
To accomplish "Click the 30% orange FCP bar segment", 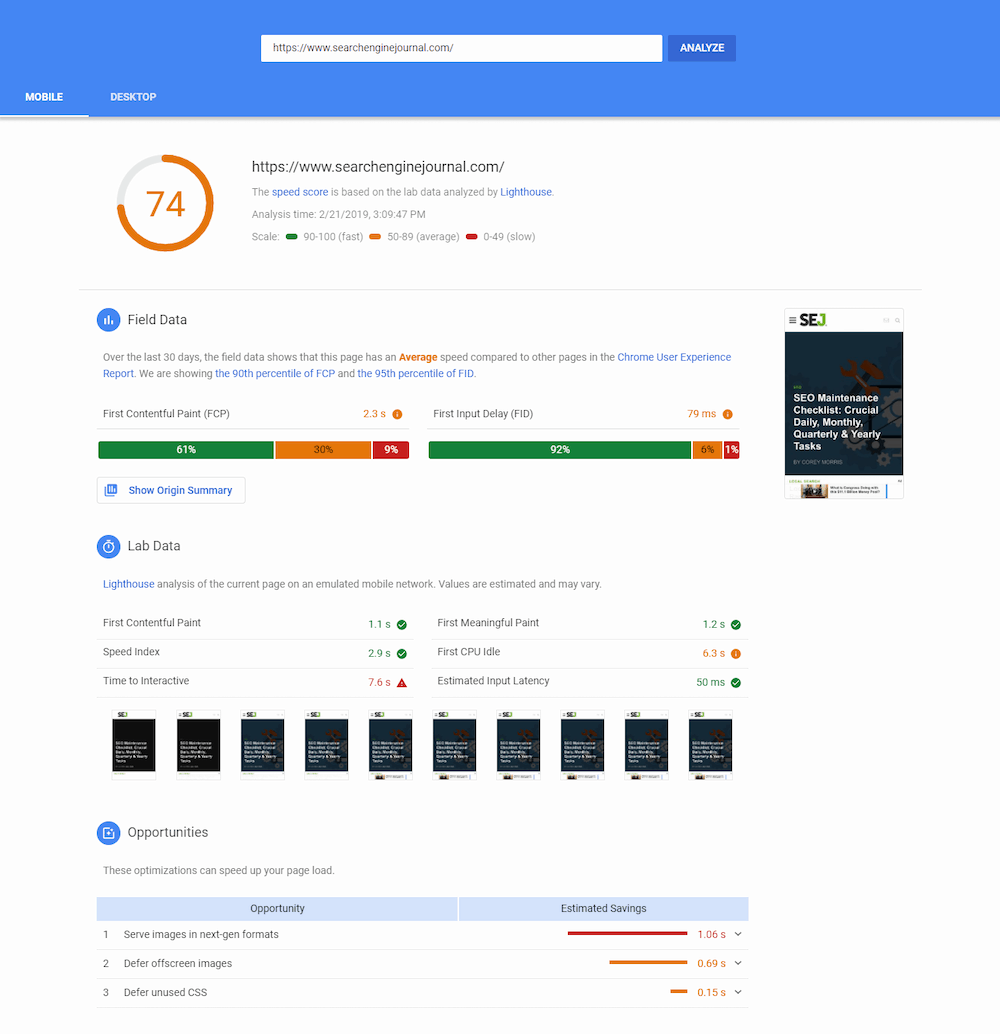I will (x=323, y=450).
